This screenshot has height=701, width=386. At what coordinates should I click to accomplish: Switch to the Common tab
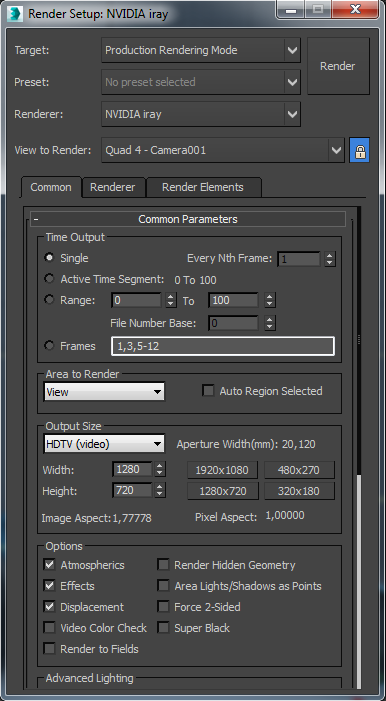click(x=51, y=187)
